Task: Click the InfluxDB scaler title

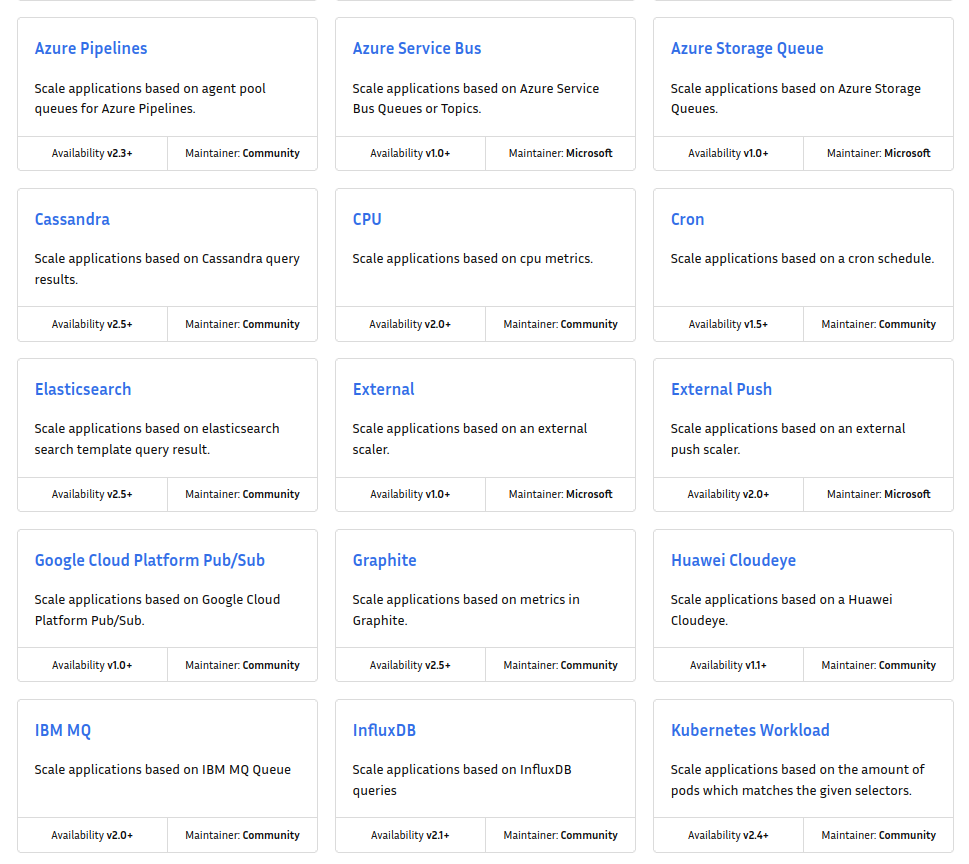Action: point(384,731)
